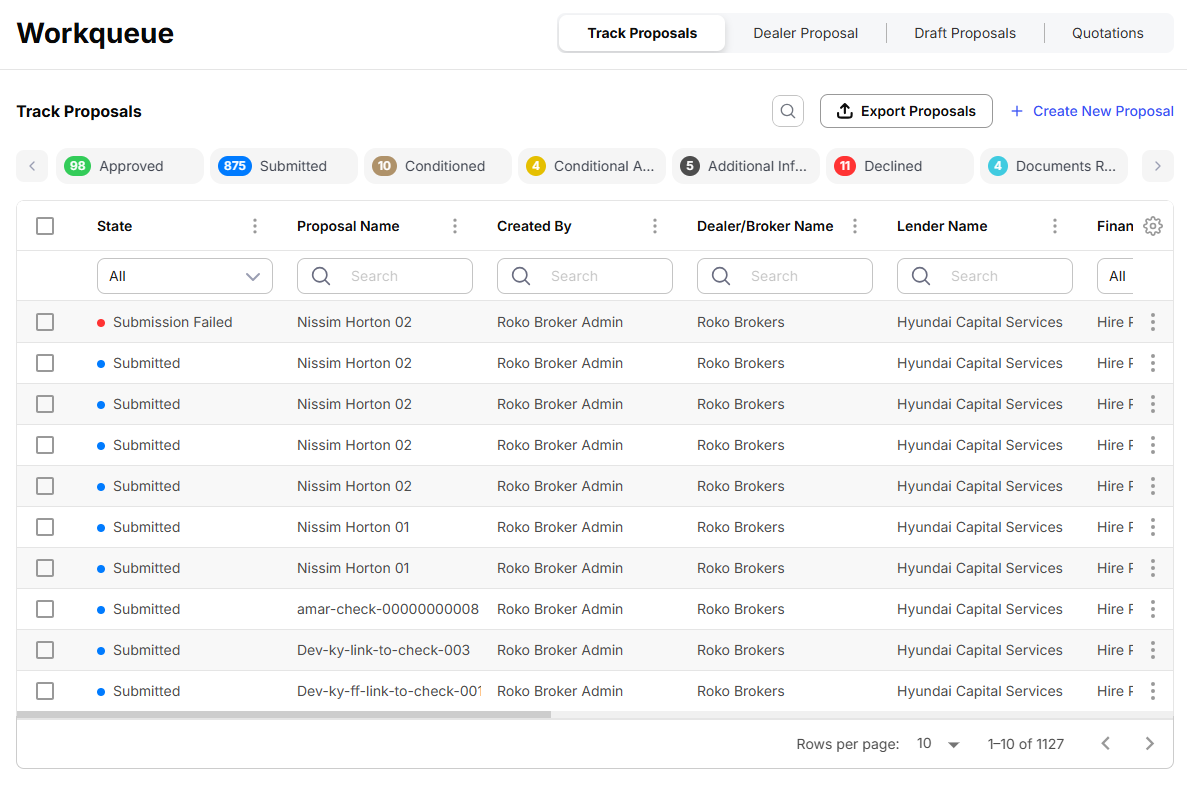The image size is (1187, 792).
Task: Check Dev-ky-link-to-check-003 row checkbox
Action: tap(45, 650)
